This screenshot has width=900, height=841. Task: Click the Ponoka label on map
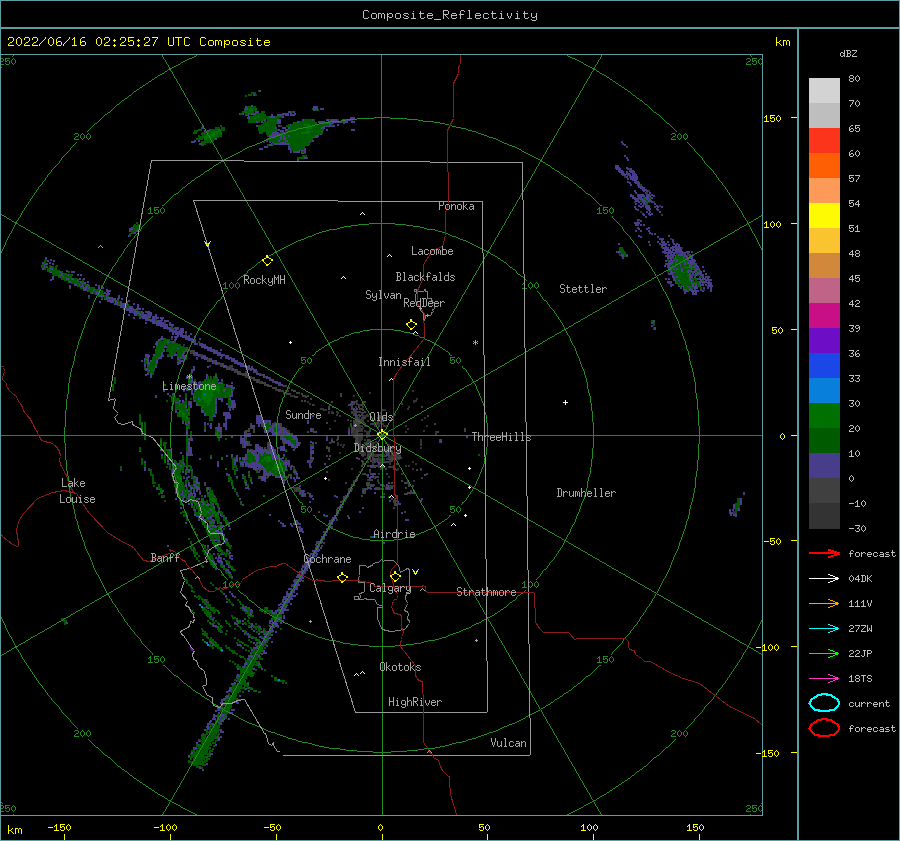[456, 206]
